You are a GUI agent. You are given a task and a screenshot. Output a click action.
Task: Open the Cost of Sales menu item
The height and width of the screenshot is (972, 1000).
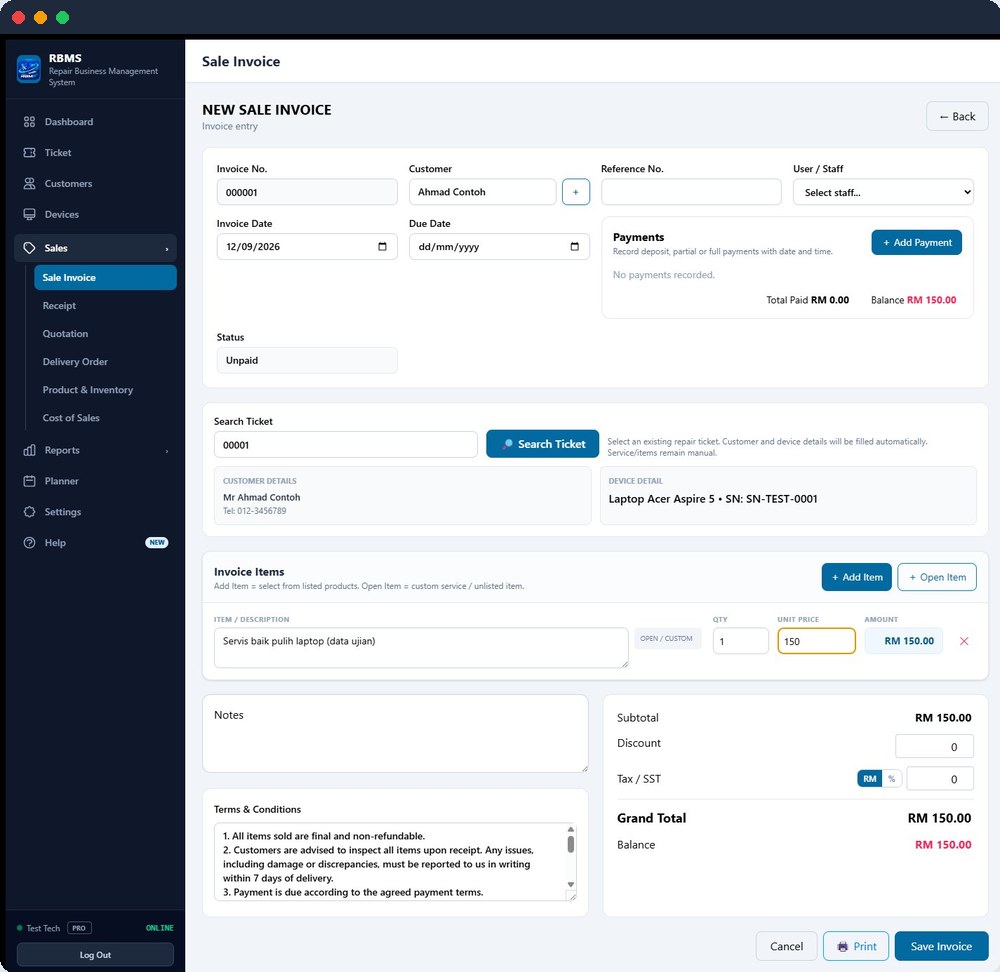tap(71, 418)
